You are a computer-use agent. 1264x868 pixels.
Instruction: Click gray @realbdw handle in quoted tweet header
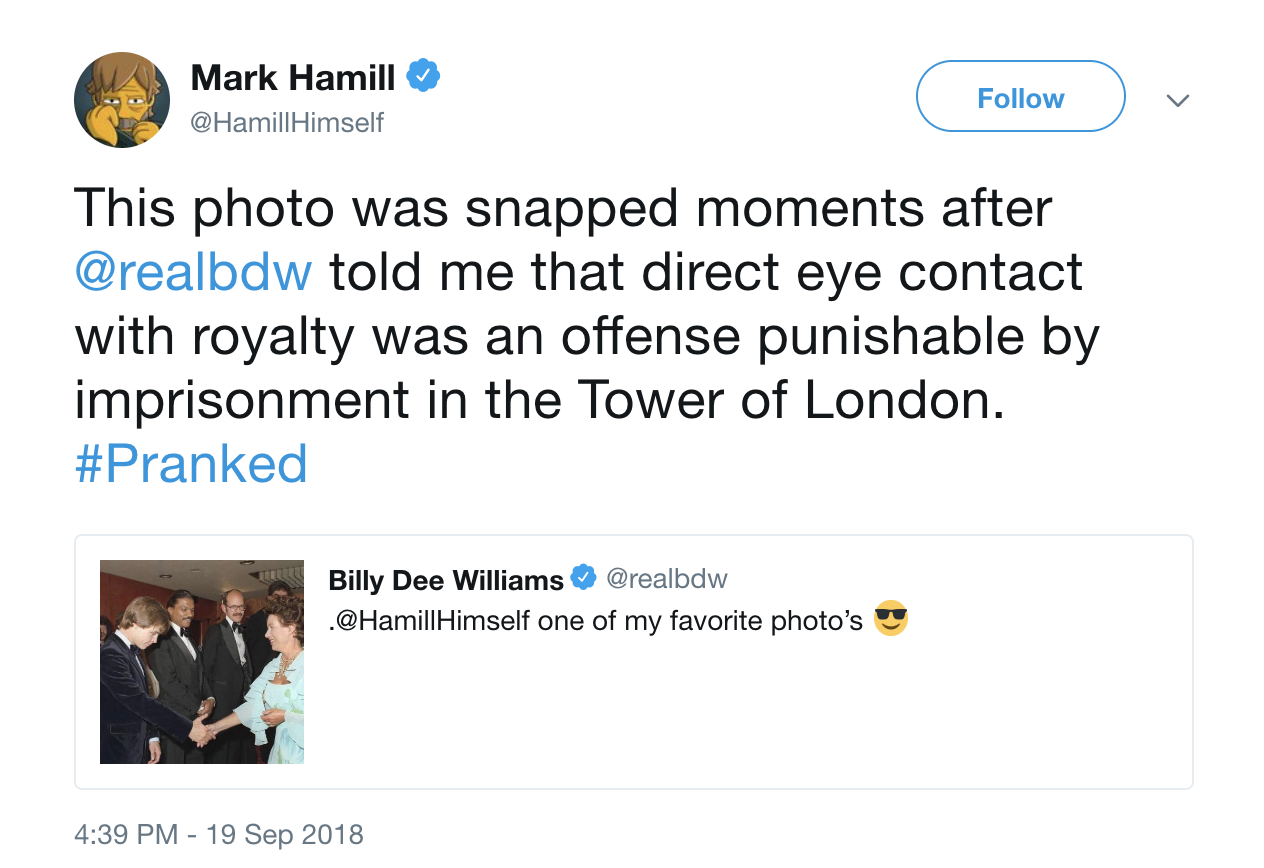click(x=667, y=579)
